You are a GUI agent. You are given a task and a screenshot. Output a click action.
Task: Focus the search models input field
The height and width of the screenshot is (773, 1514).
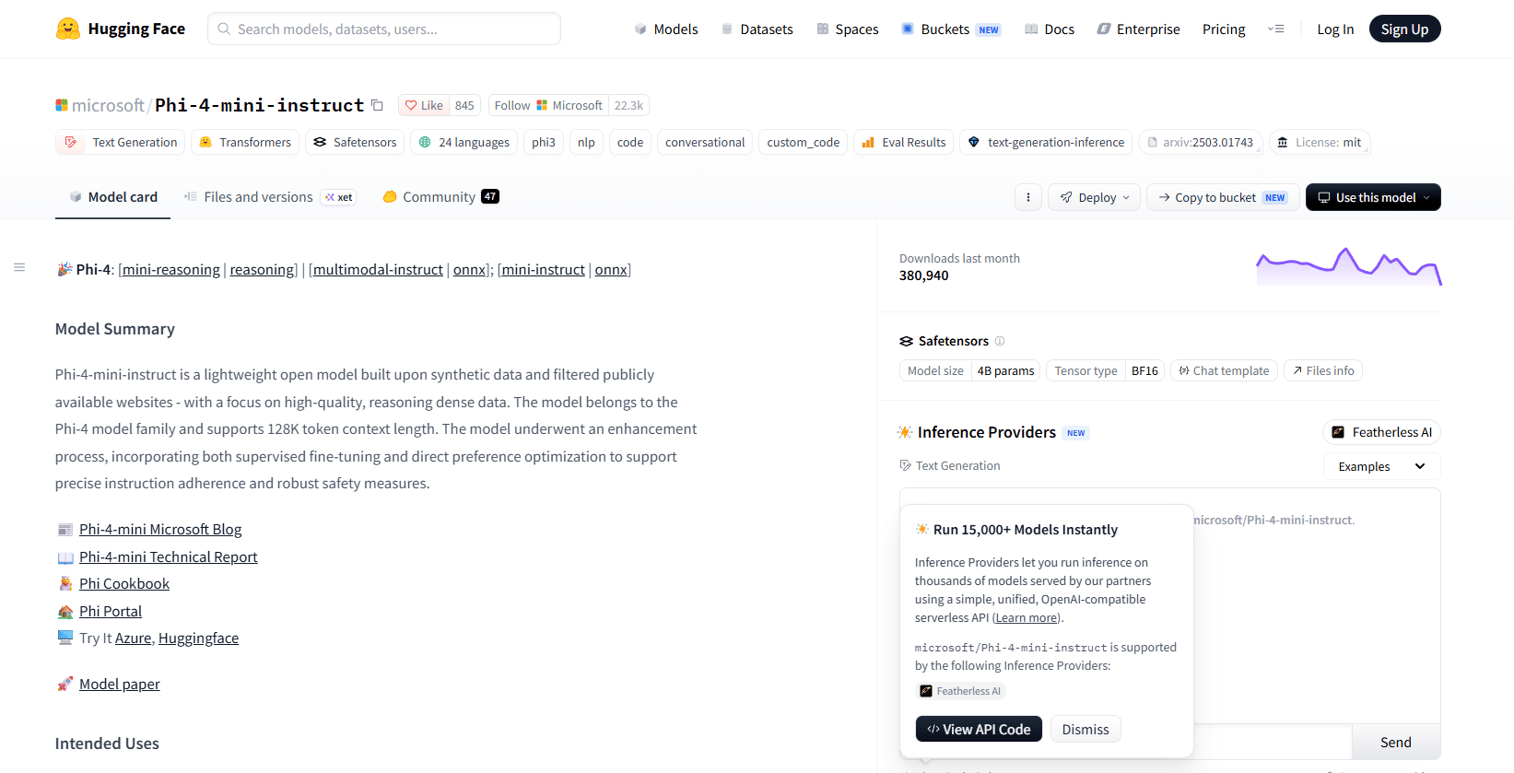[384, 29]
